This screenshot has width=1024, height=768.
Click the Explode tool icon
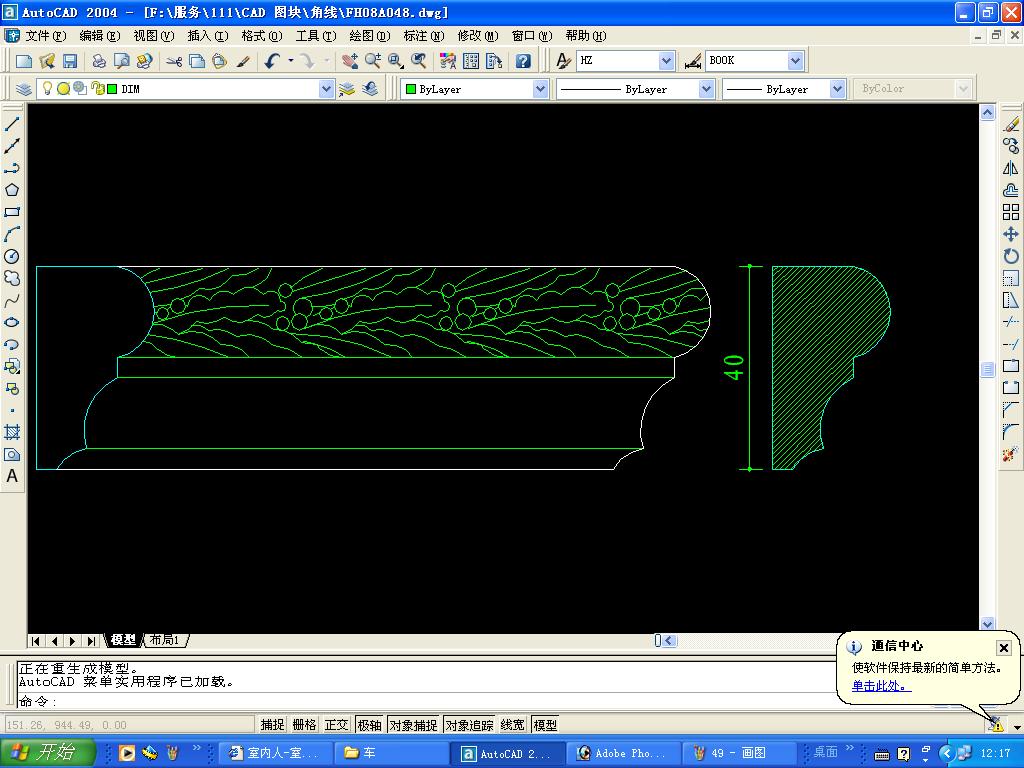[x=1010, y=454]
